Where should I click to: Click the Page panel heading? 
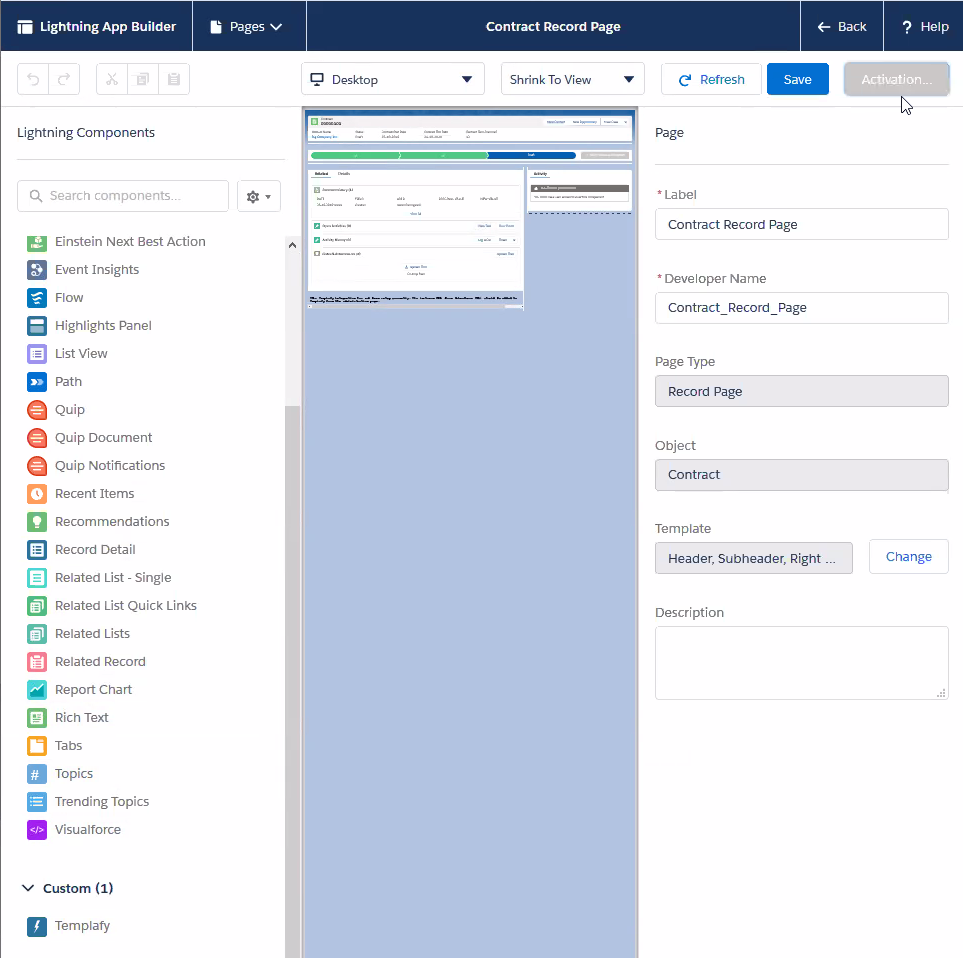click(669, 133)
